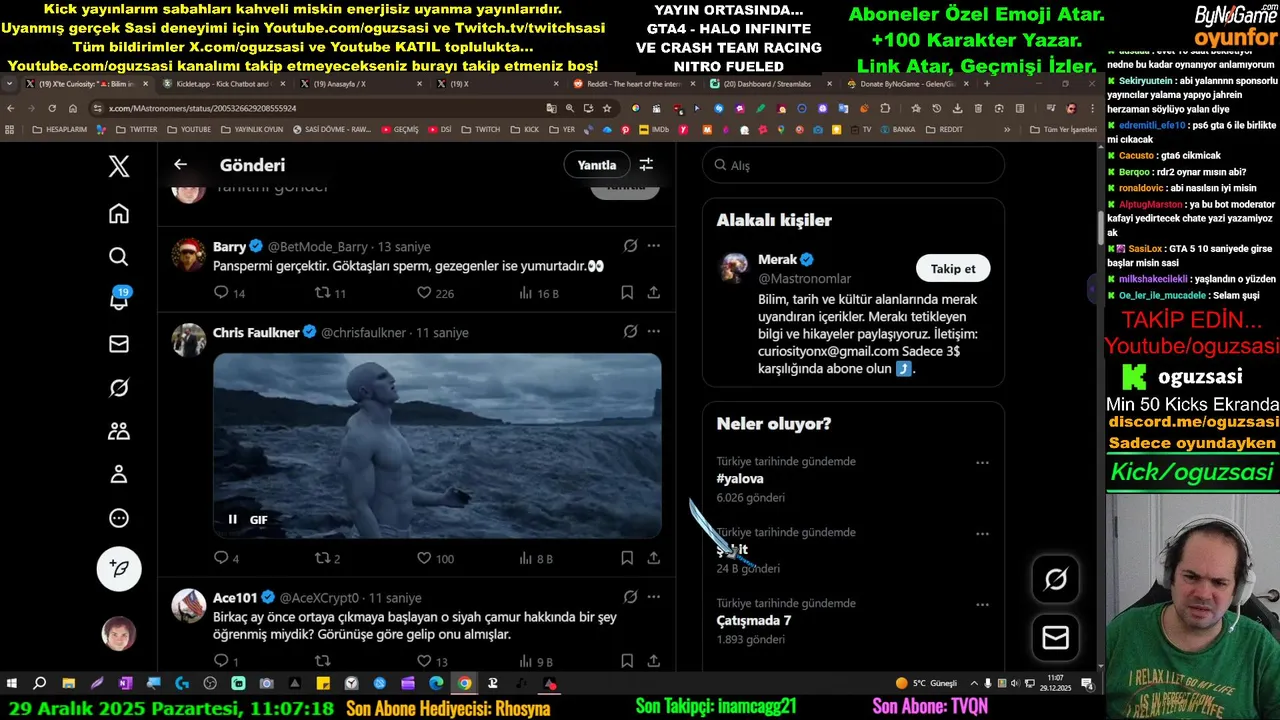Open more options on Chris Faulkner's post
Image resolution: width=1280 pixels, height=720 pixels.
coord(653,331)
